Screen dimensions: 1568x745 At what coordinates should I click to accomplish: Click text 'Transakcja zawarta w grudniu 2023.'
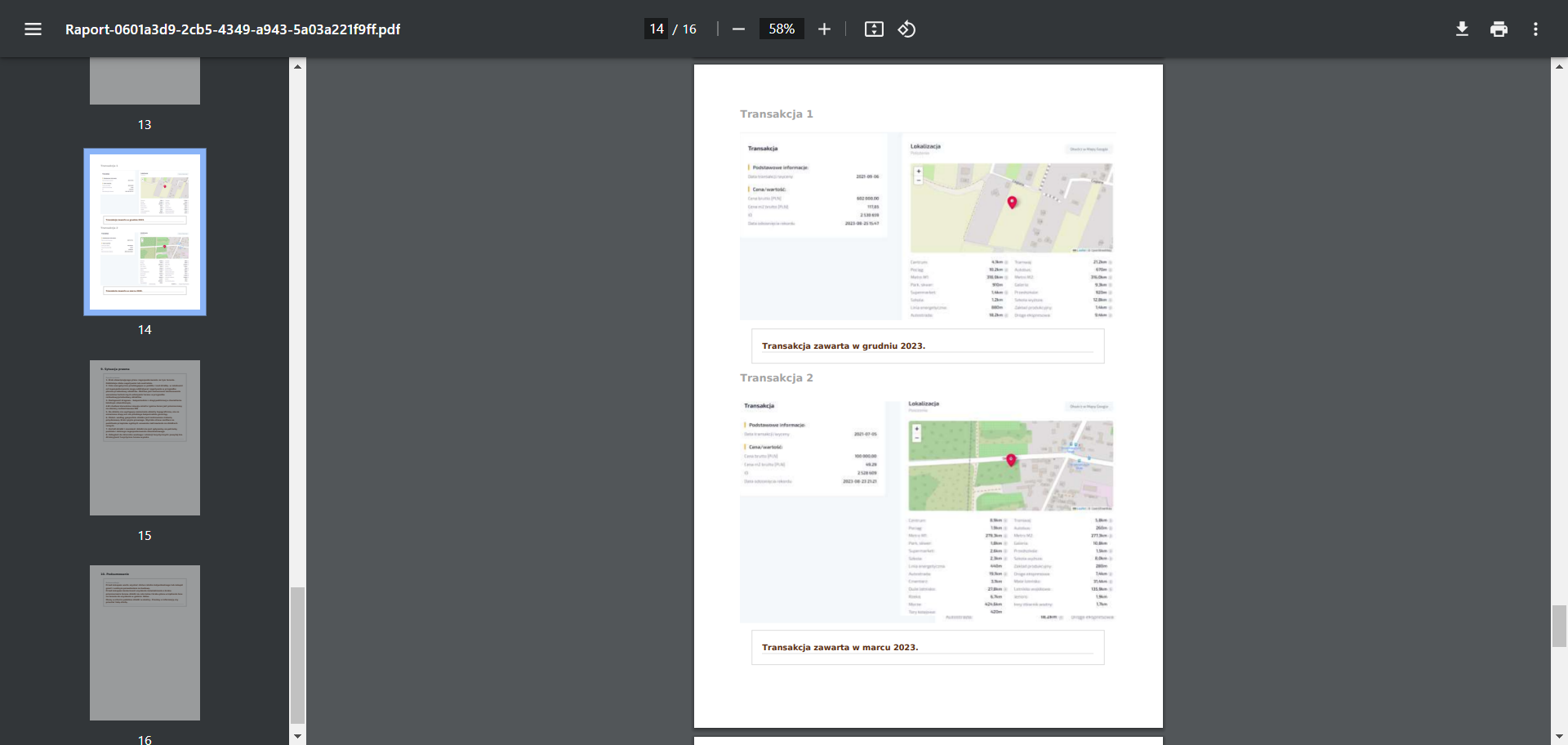(844, 346)
